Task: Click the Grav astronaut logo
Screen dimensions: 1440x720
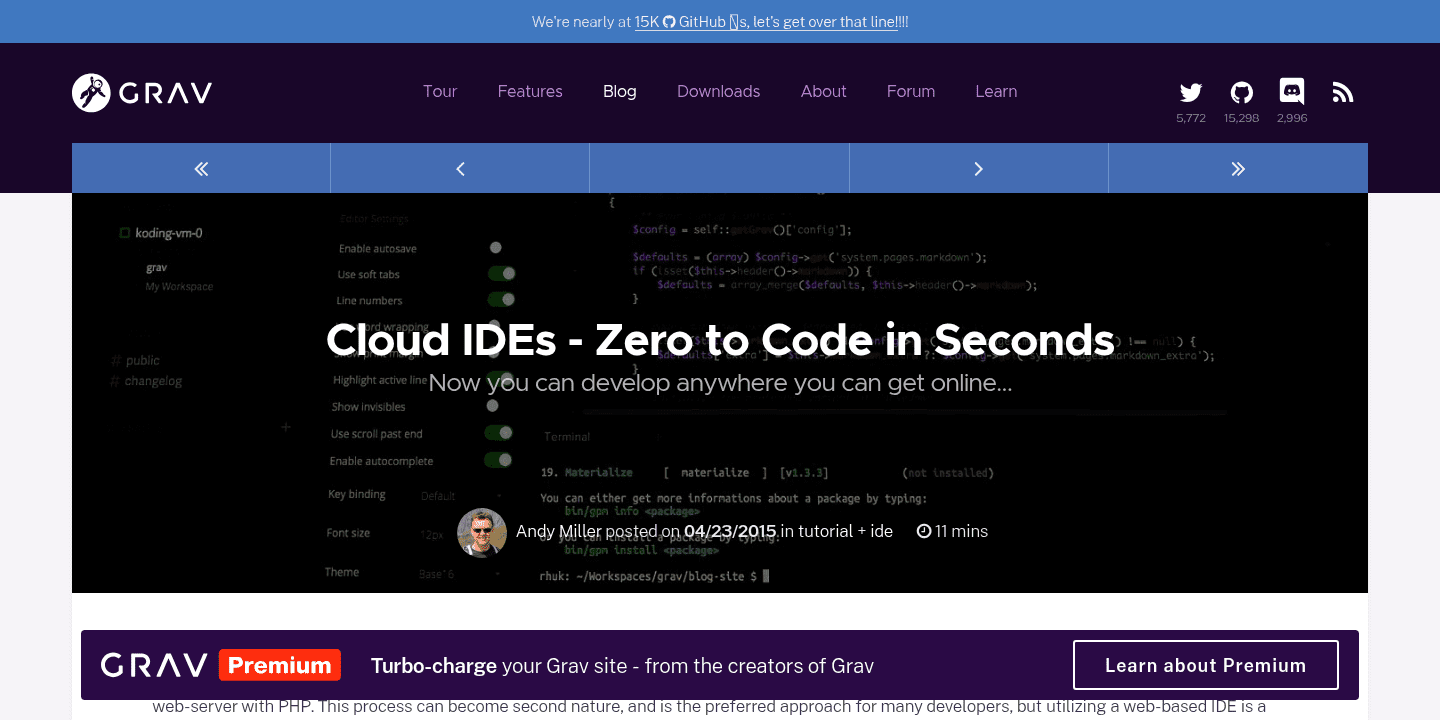Action: 91,92
